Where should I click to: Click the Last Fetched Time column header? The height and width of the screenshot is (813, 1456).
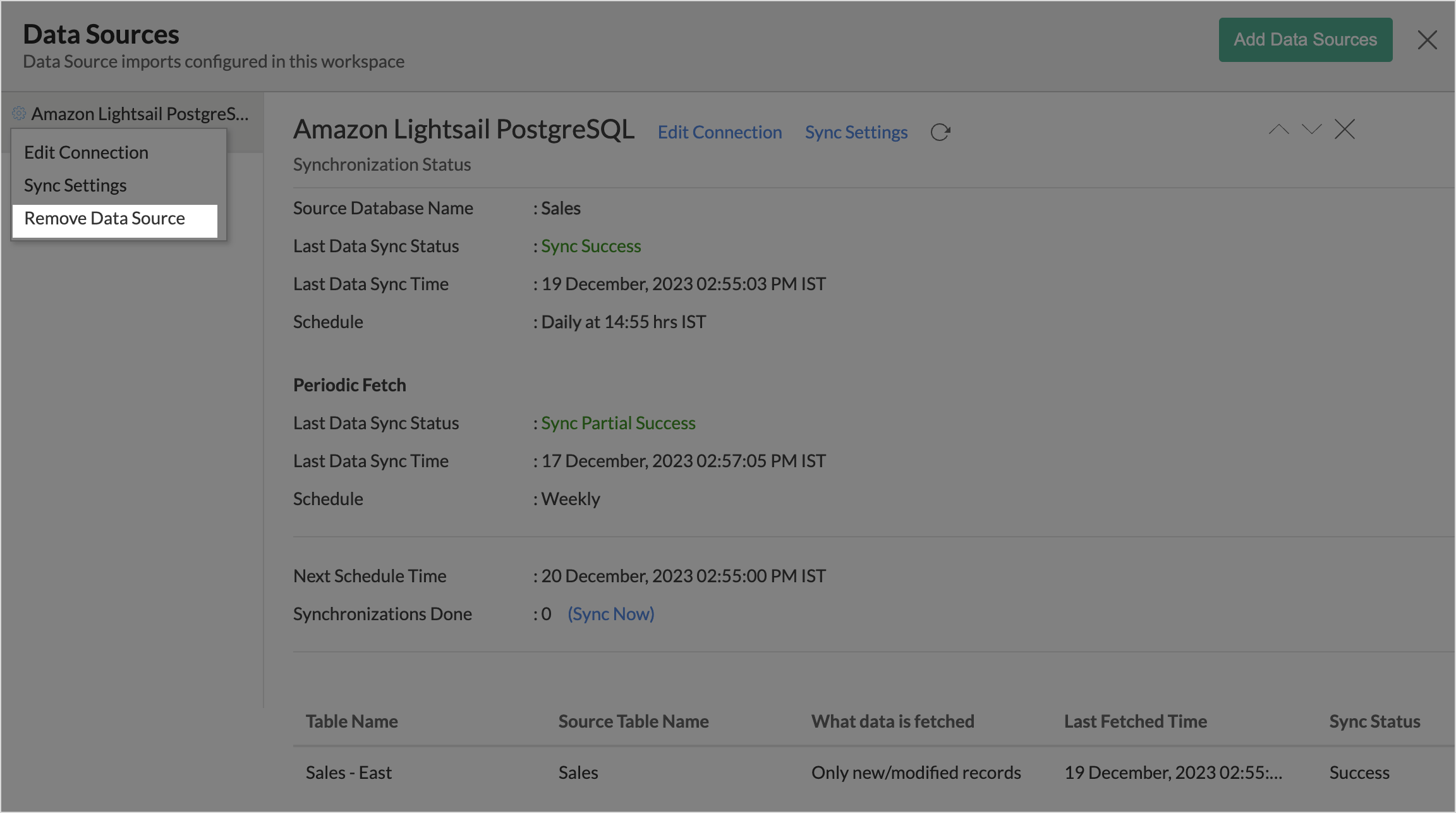1135,721
